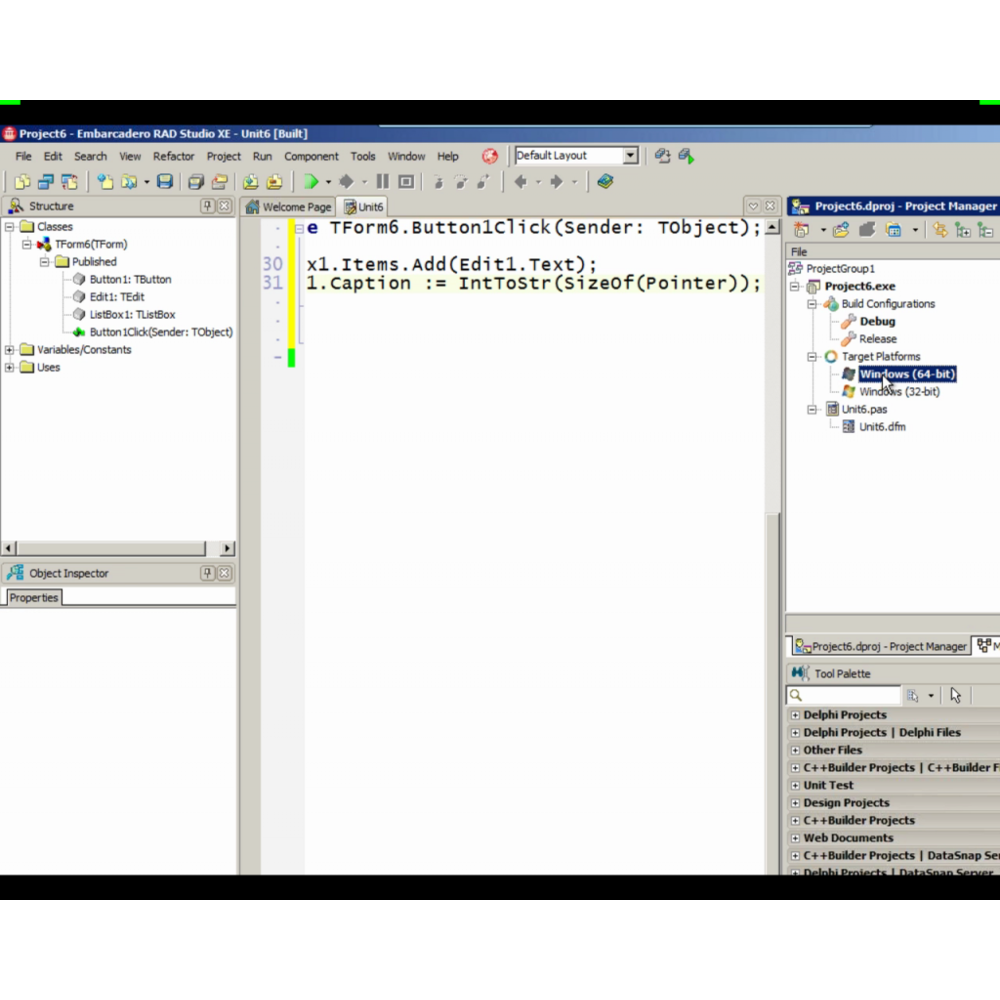Image resolution: width=1000 pixels, height=1000 pixels.
Task: Select the Release build configuration
Action: pyautogui.click(x=877, y=339)
